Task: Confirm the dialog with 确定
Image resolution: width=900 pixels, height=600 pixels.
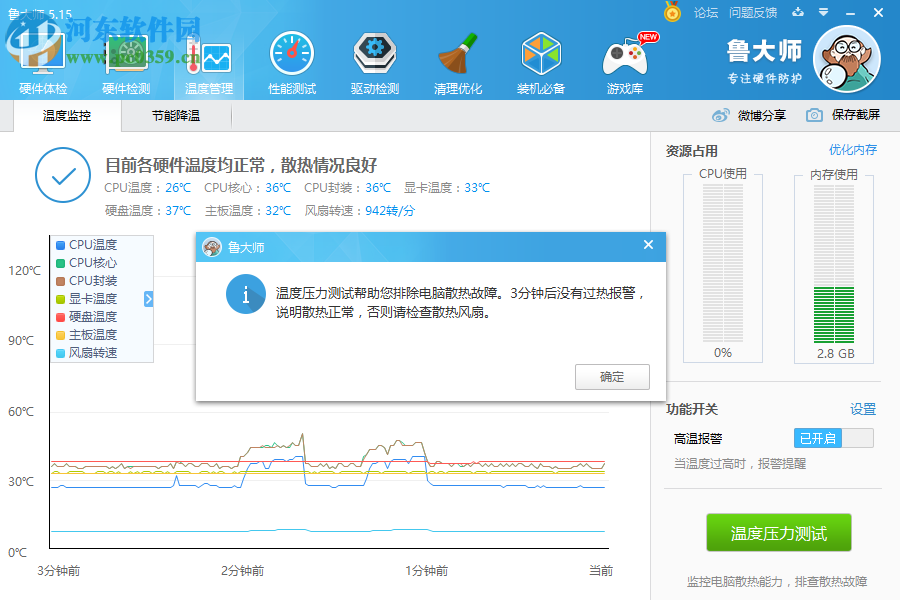Action: tap(611, 377)
